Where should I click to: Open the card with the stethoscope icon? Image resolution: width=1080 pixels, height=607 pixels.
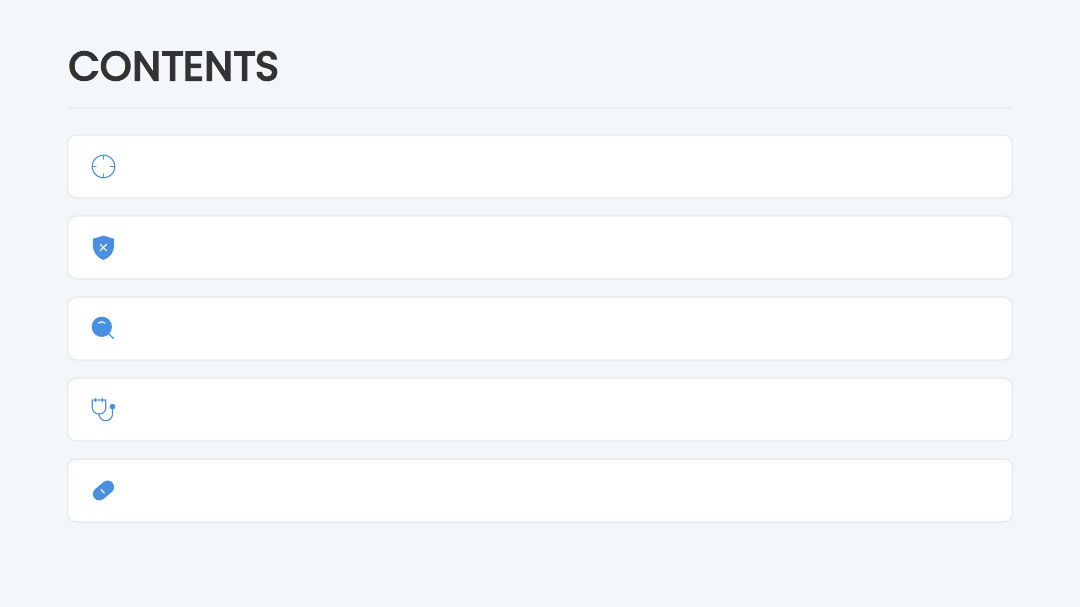(x=540, y=410)
